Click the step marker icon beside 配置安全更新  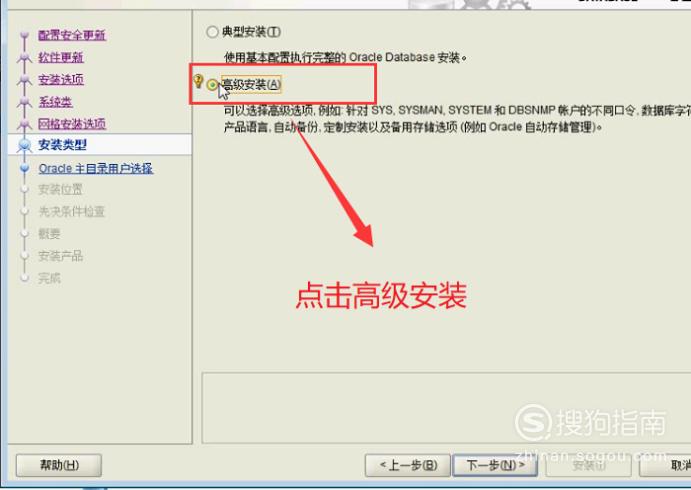pos(24,35)
